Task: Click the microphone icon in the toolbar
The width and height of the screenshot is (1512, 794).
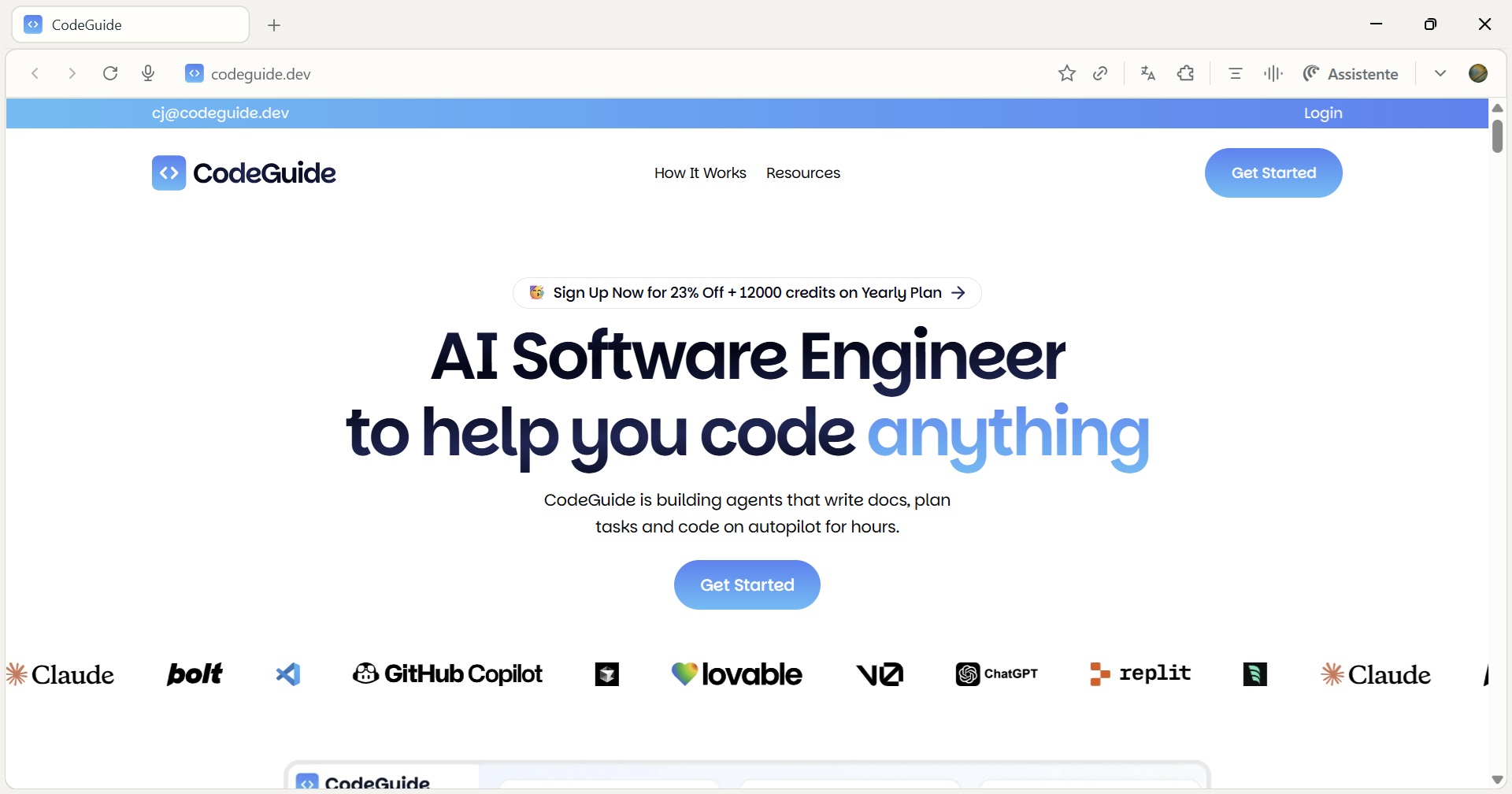Action: [x=148, y=73]
